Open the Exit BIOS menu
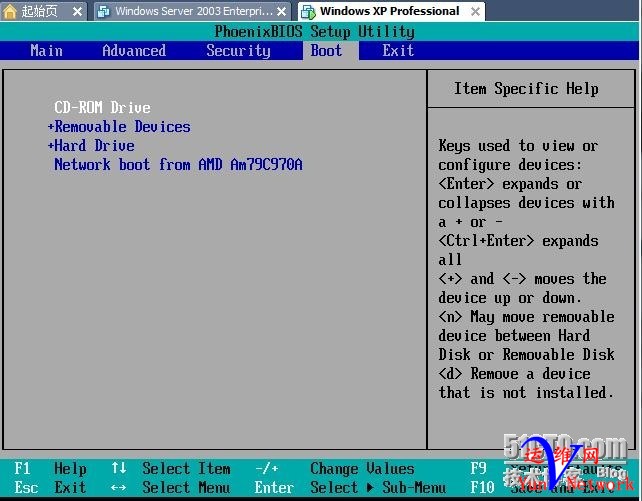This screenshot has height=501, width=642. point(398,51)
